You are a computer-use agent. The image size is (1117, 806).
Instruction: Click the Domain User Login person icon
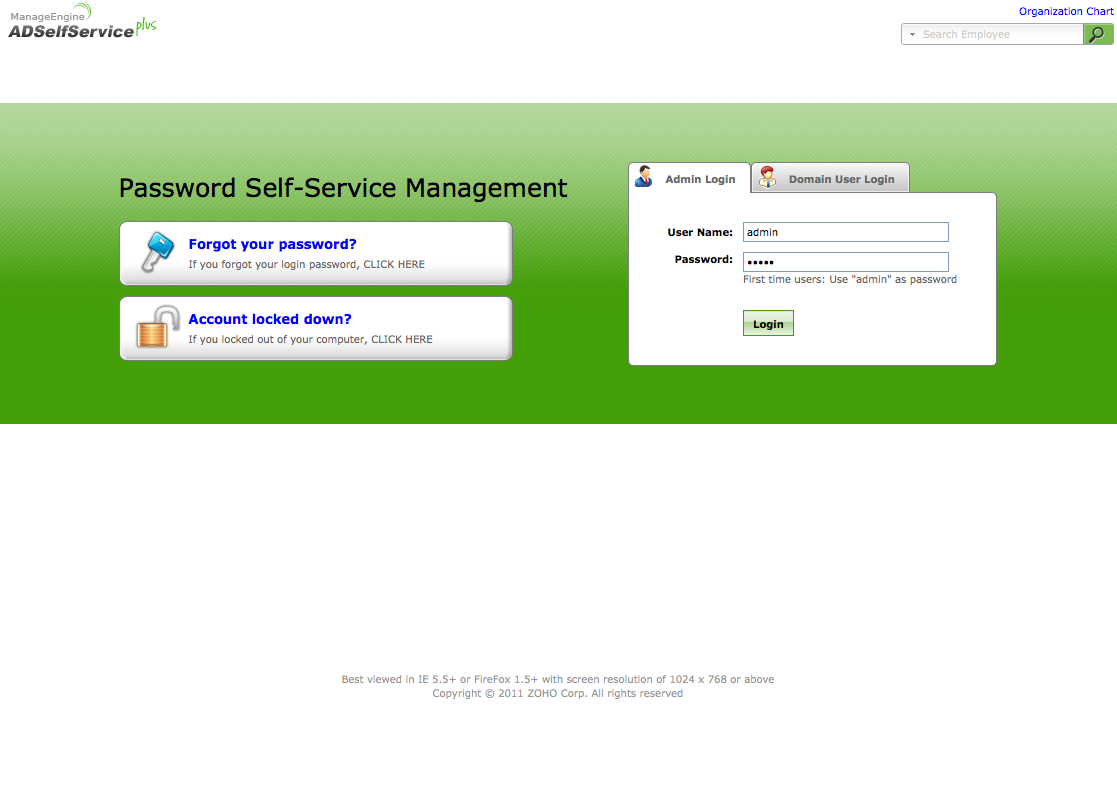pyautogui.click(x=767, y=177)
